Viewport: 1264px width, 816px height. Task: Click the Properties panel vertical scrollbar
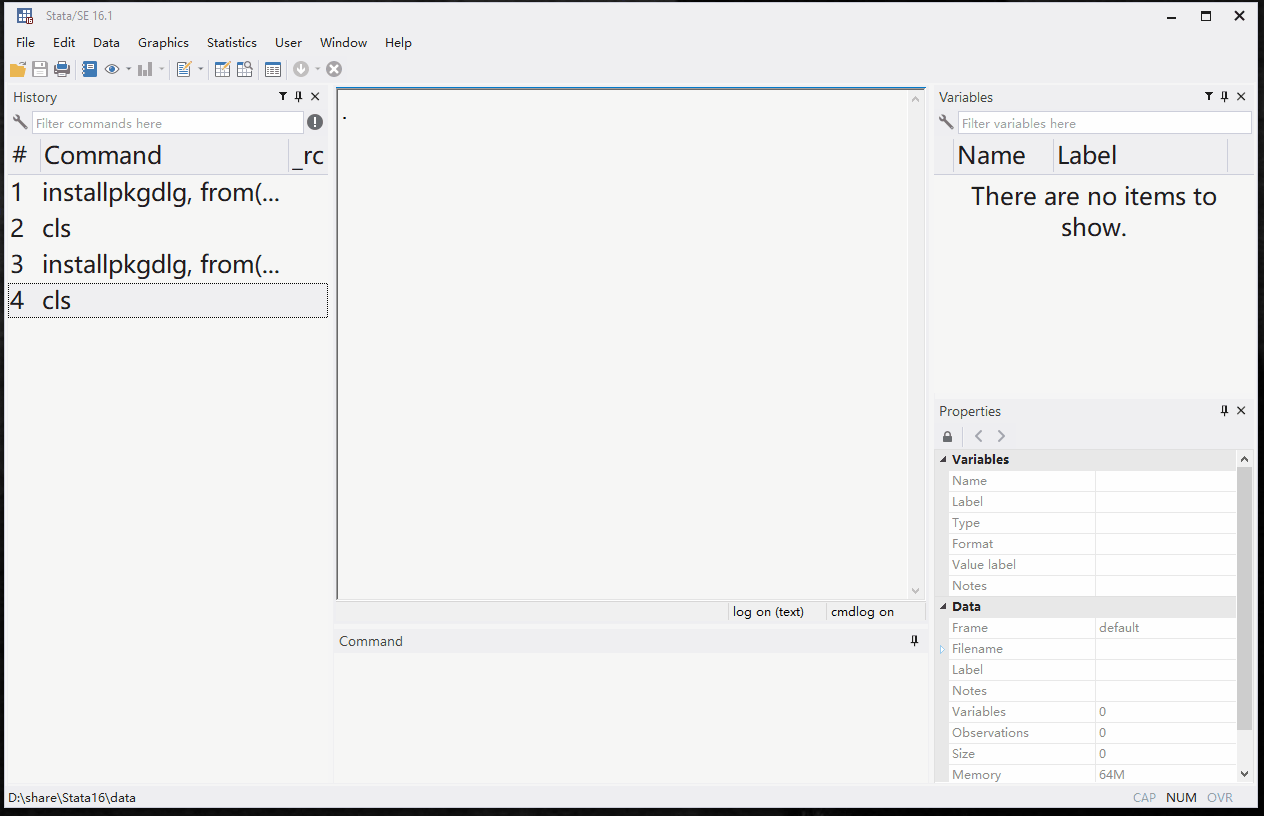(x=1244, y=600)
